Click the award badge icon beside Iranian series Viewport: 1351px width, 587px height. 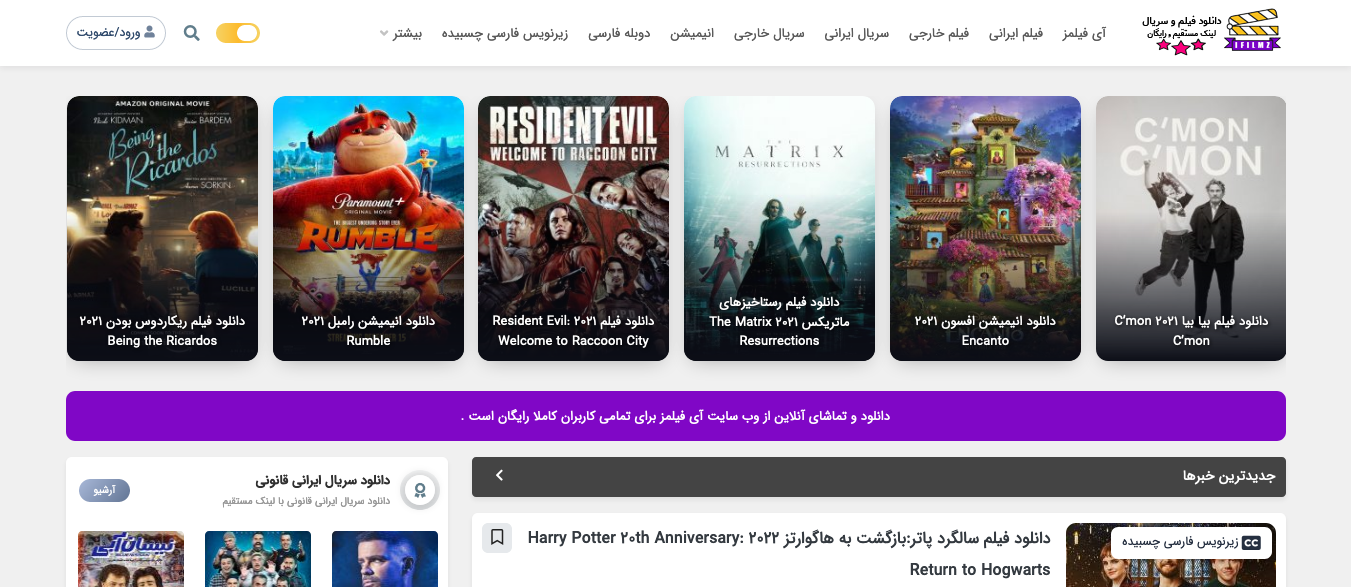[x=420, y=490]
